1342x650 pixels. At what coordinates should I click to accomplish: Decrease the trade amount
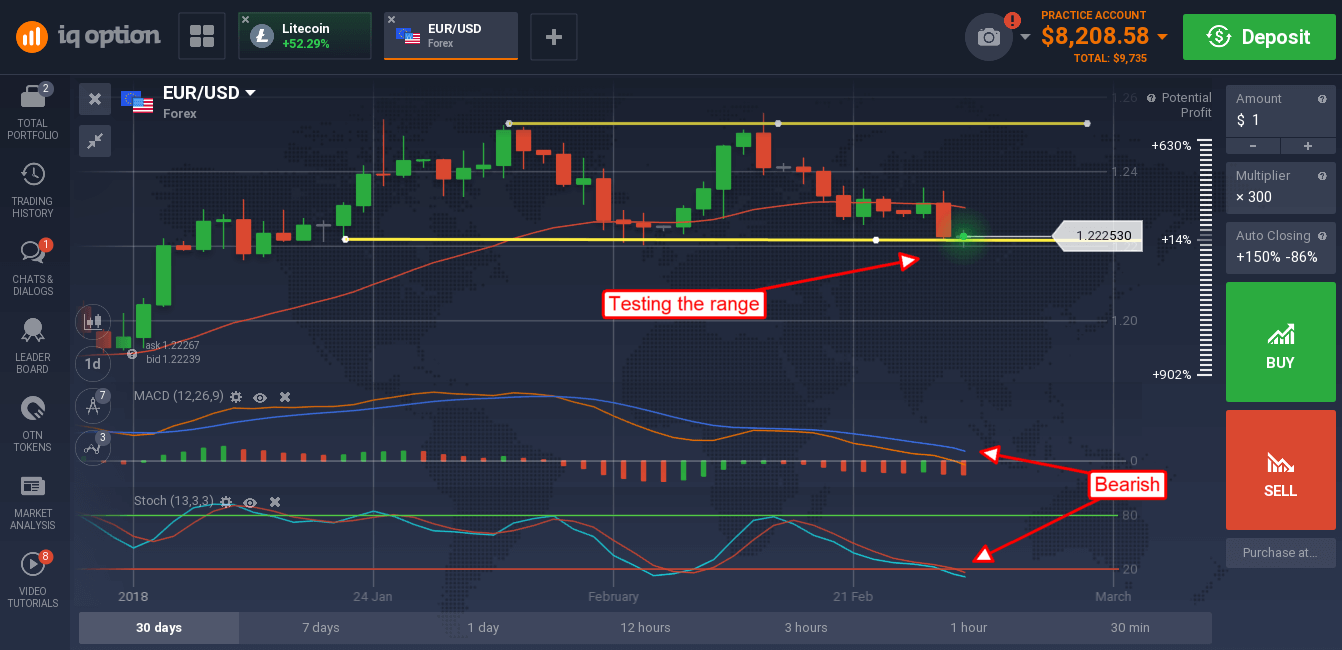tap(1253, 146)
